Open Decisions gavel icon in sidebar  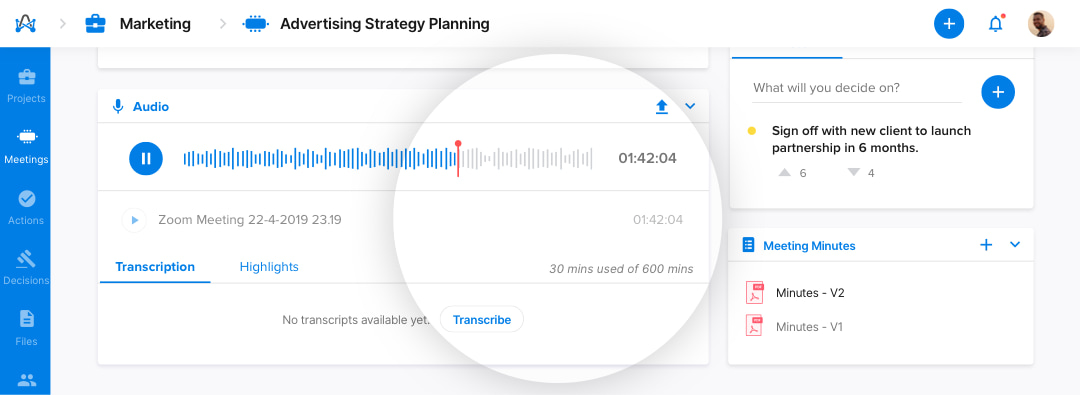click(x=26, y=259)
